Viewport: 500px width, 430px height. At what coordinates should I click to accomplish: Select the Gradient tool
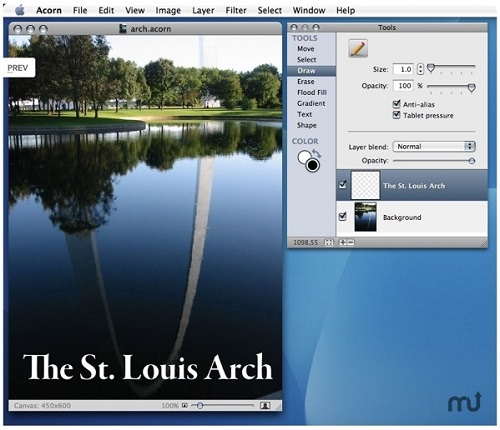(311, 103)
